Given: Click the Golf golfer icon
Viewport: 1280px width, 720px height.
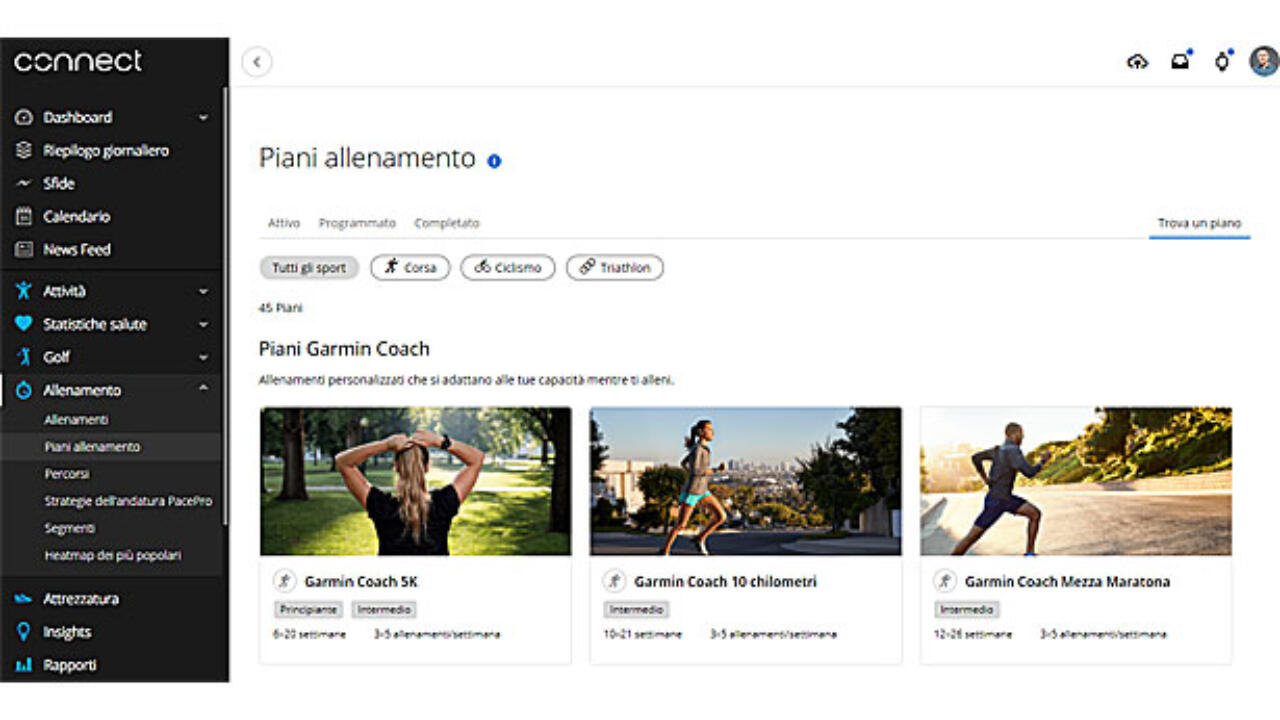Looking at the screenshot, I should pyautogui.click(x=24, y=357).
